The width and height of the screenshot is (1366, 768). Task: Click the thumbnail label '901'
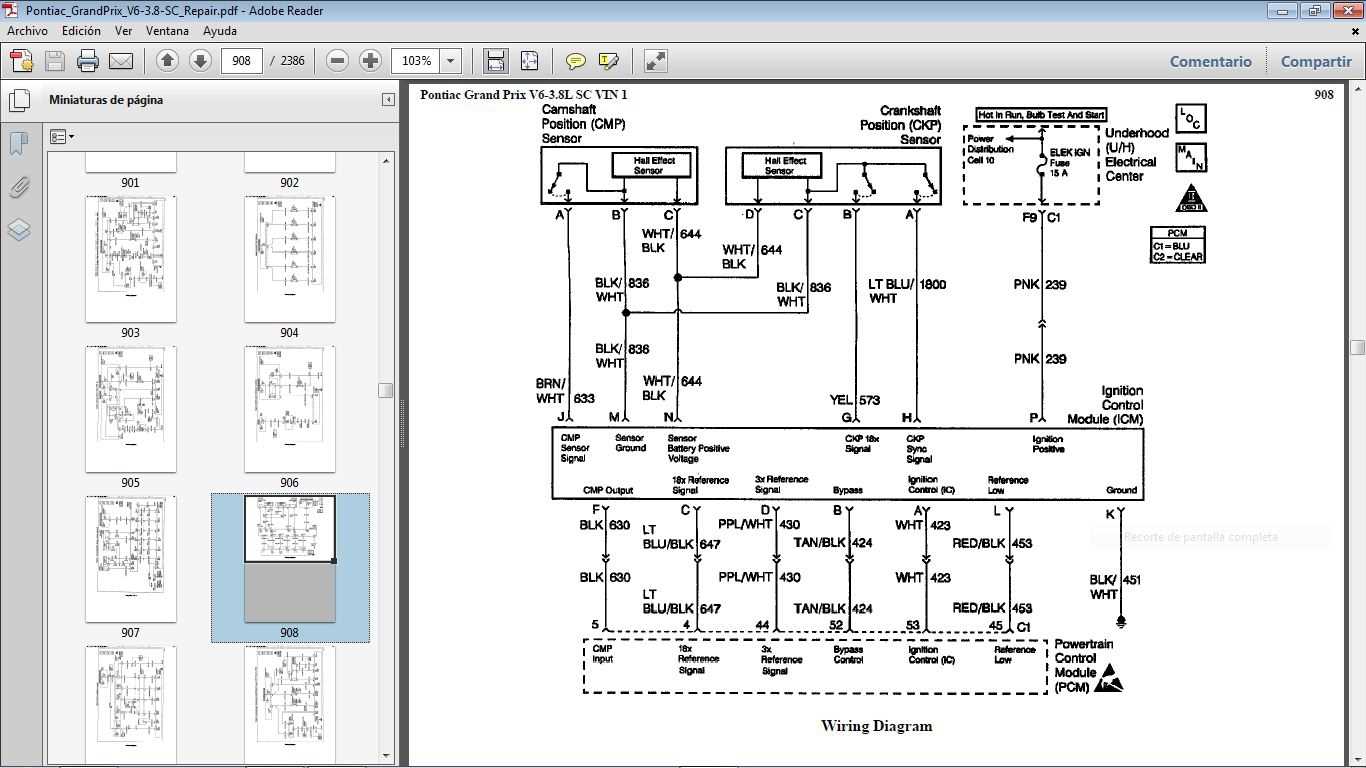point(130,183)
